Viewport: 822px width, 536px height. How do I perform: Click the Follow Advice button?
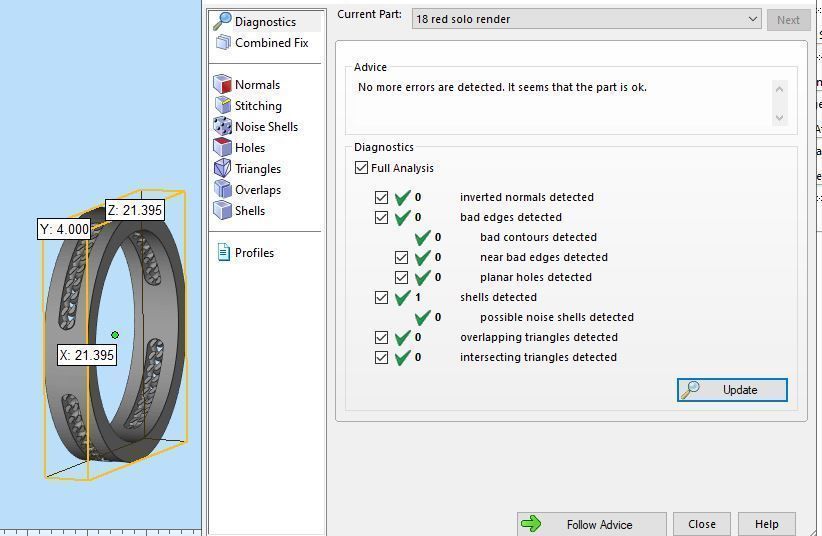pos(592,524)
